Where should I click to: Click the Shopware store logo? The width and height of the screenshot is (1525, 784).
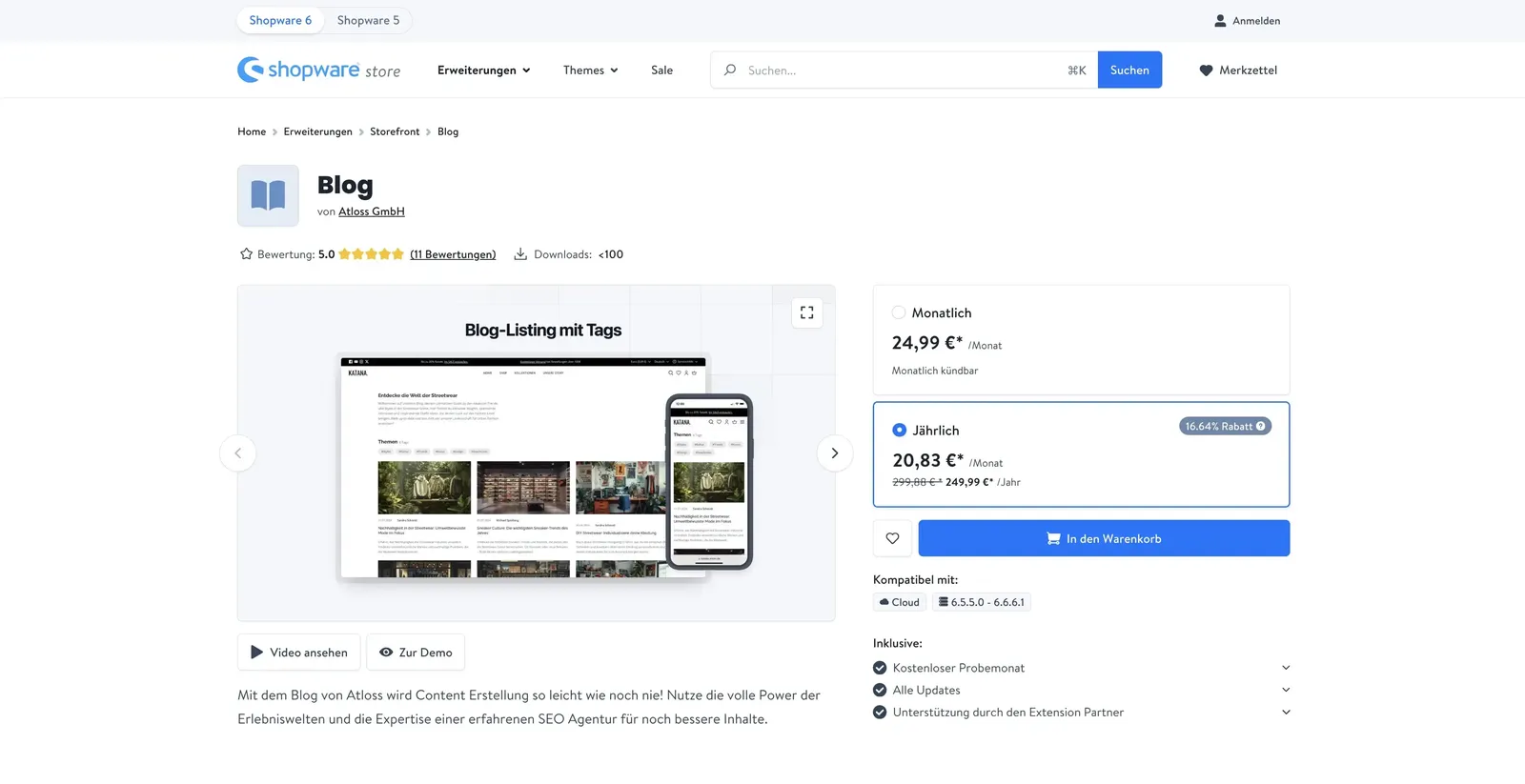[318, 70]
